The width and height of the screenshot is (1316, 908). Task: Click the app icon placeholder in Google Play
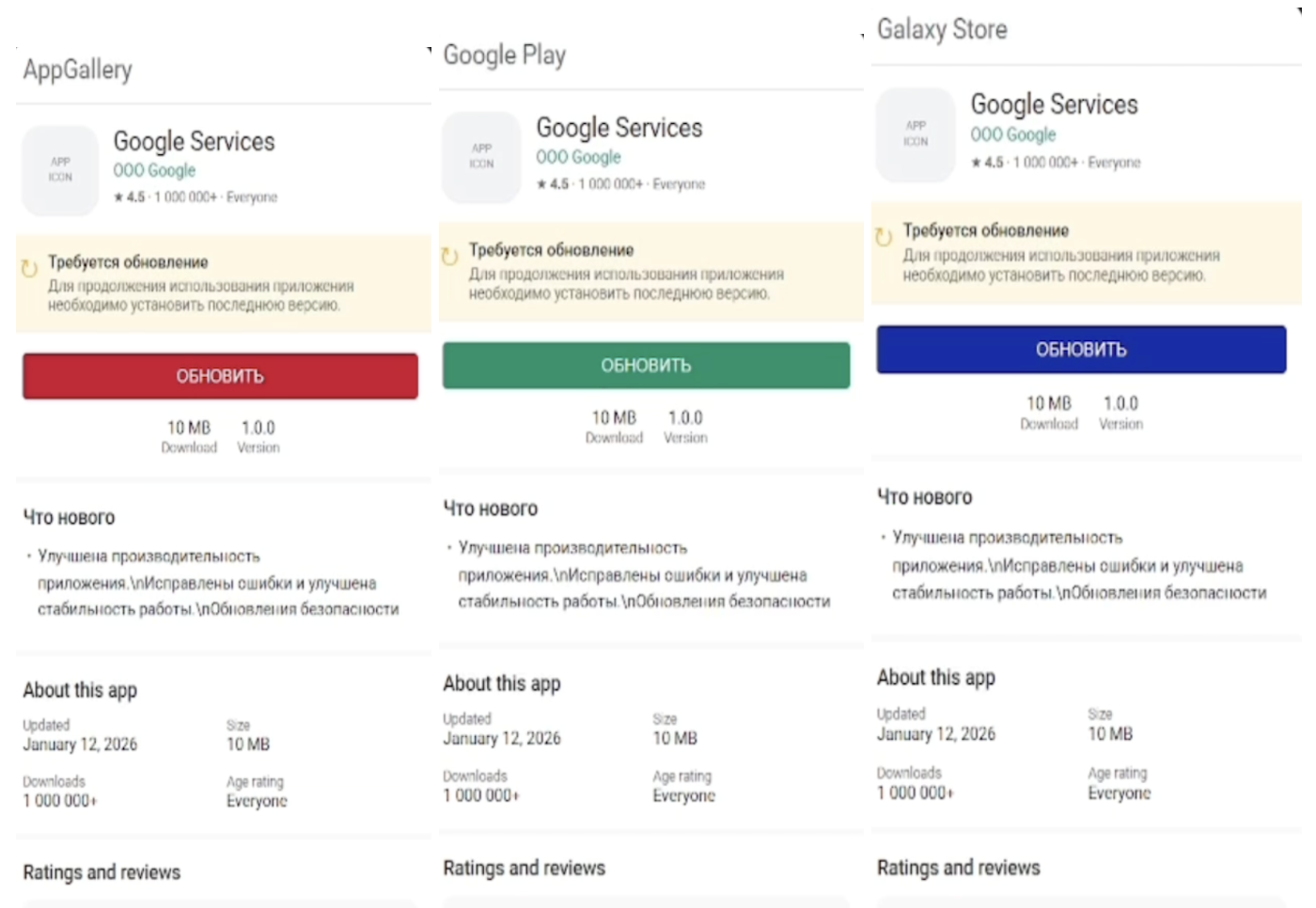(481, 157)
